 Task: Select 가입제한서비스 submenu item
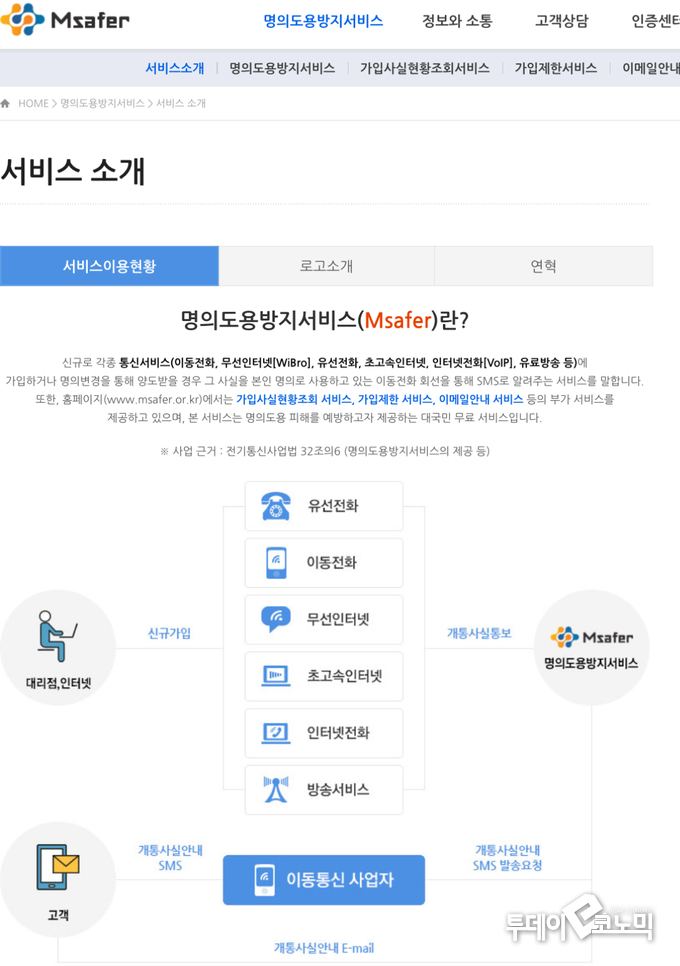click(x=556, y=68)
